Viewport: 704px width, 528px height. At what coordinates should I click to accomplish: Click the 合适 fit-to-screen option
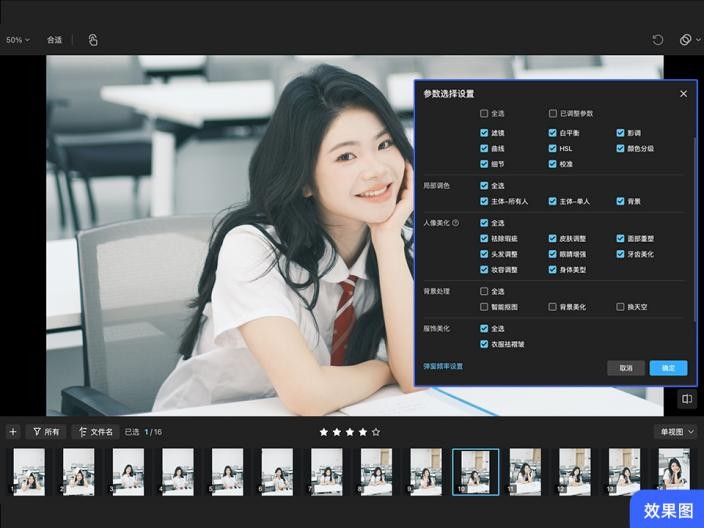tap(54, 40)
